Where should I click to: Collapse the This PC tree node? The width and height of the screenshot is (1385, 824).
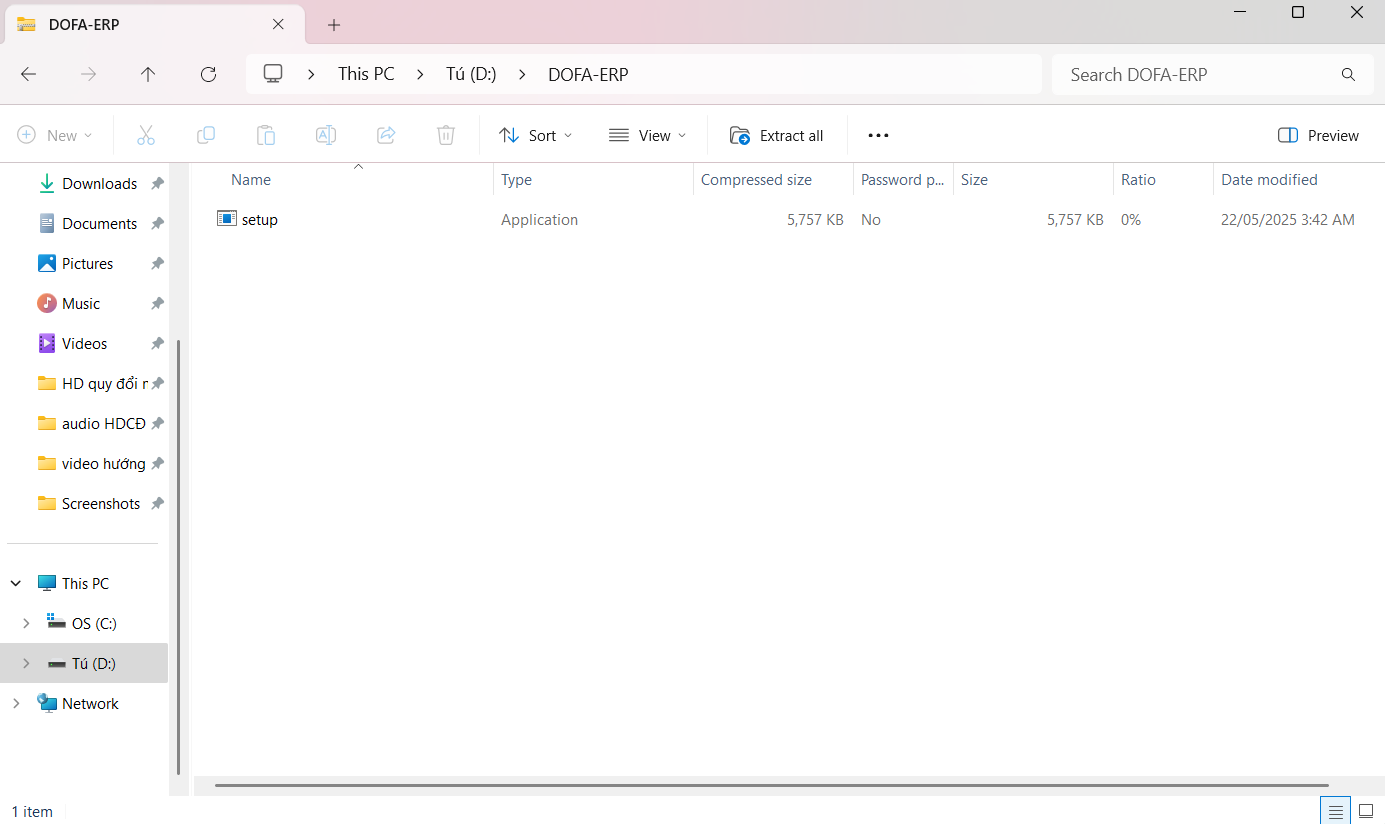(x=16, y=583)
